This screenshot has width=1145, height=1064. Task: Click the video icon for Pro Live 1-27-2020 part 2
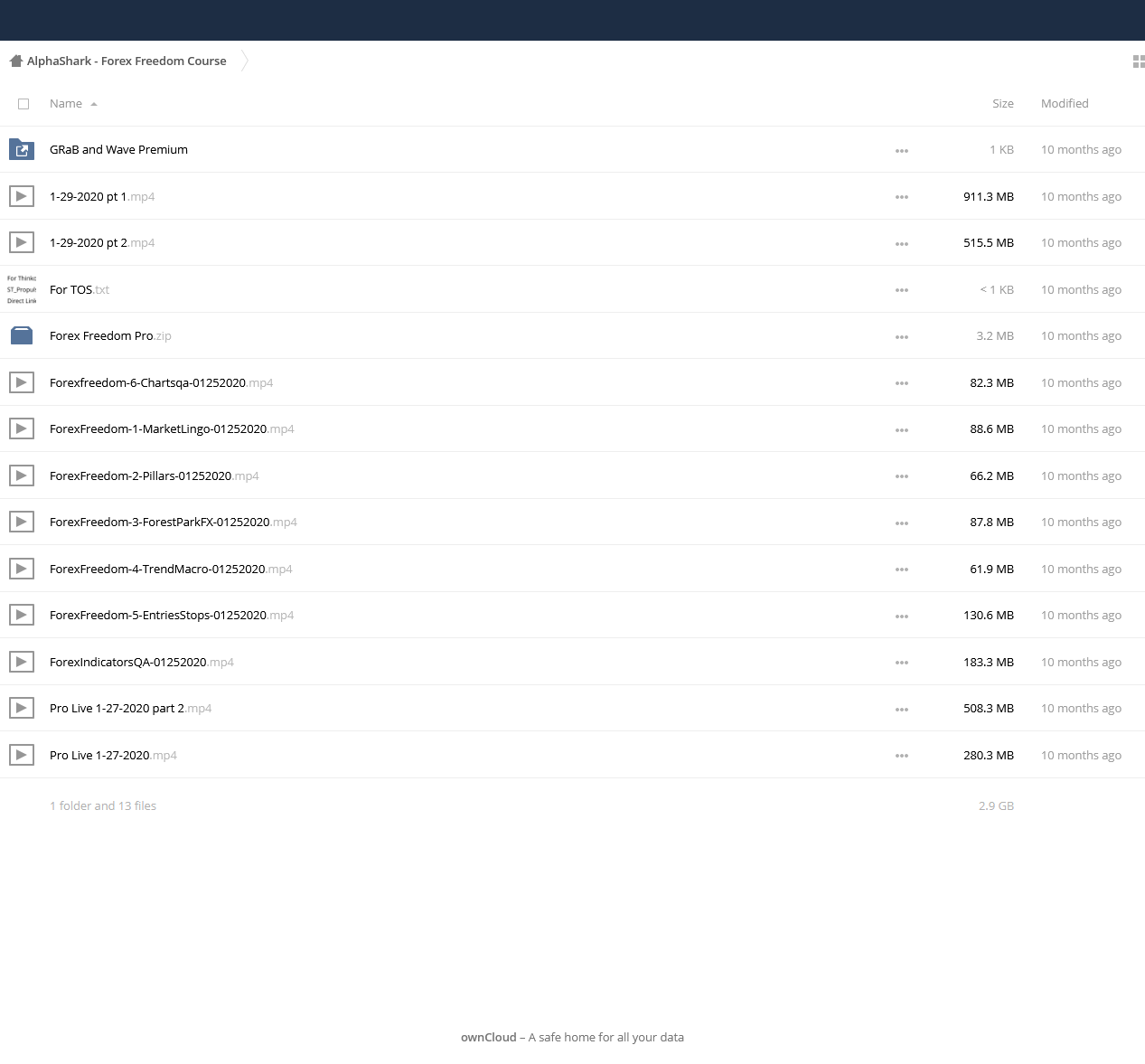[22, 709]
